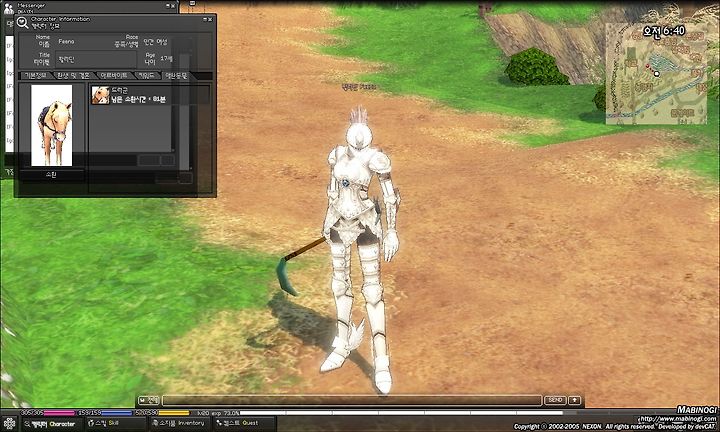Click the small icon at top edge
720x432 pixels.
pyautogui.click(x=192, y=3)
